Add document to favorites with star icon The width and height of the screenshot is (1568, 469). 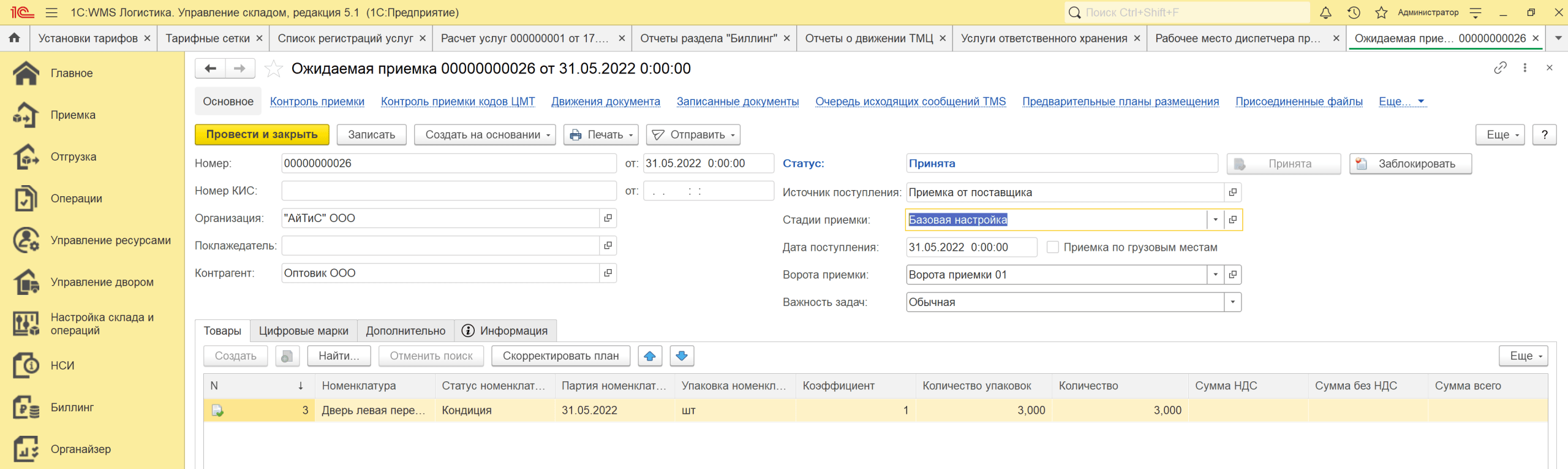point(273,69)
